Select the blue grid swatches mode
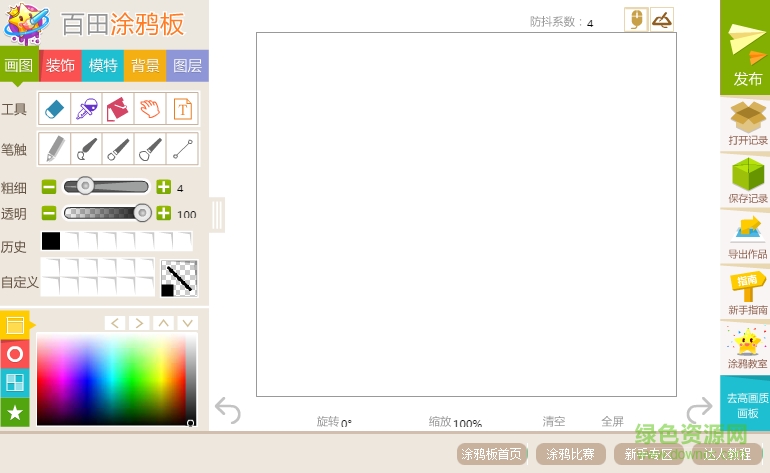 (15, 383)
